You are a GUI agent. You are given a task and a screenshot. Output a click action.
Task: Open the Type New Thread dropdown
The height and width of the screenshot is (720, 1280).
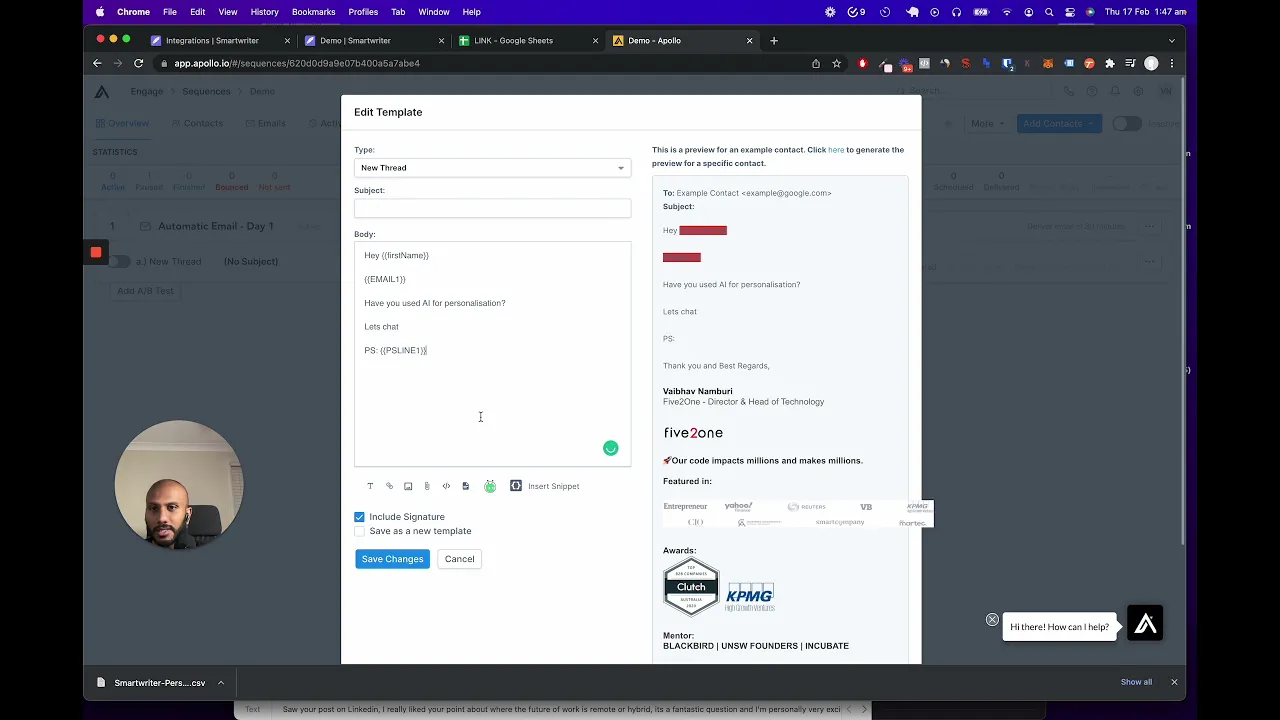[492, 168]
